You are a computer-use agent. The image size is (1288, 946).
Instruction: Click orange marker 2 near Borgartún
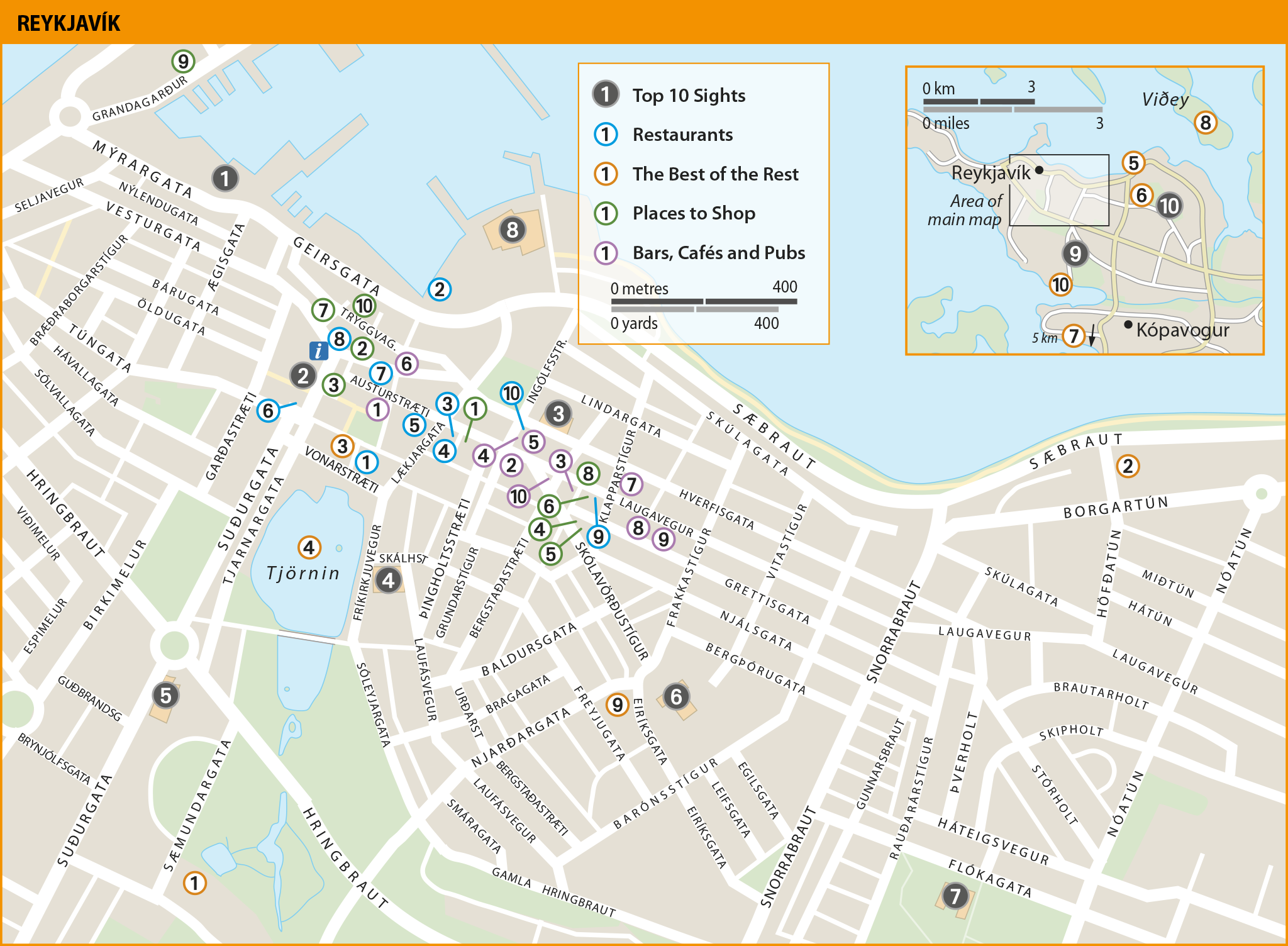1128,466
